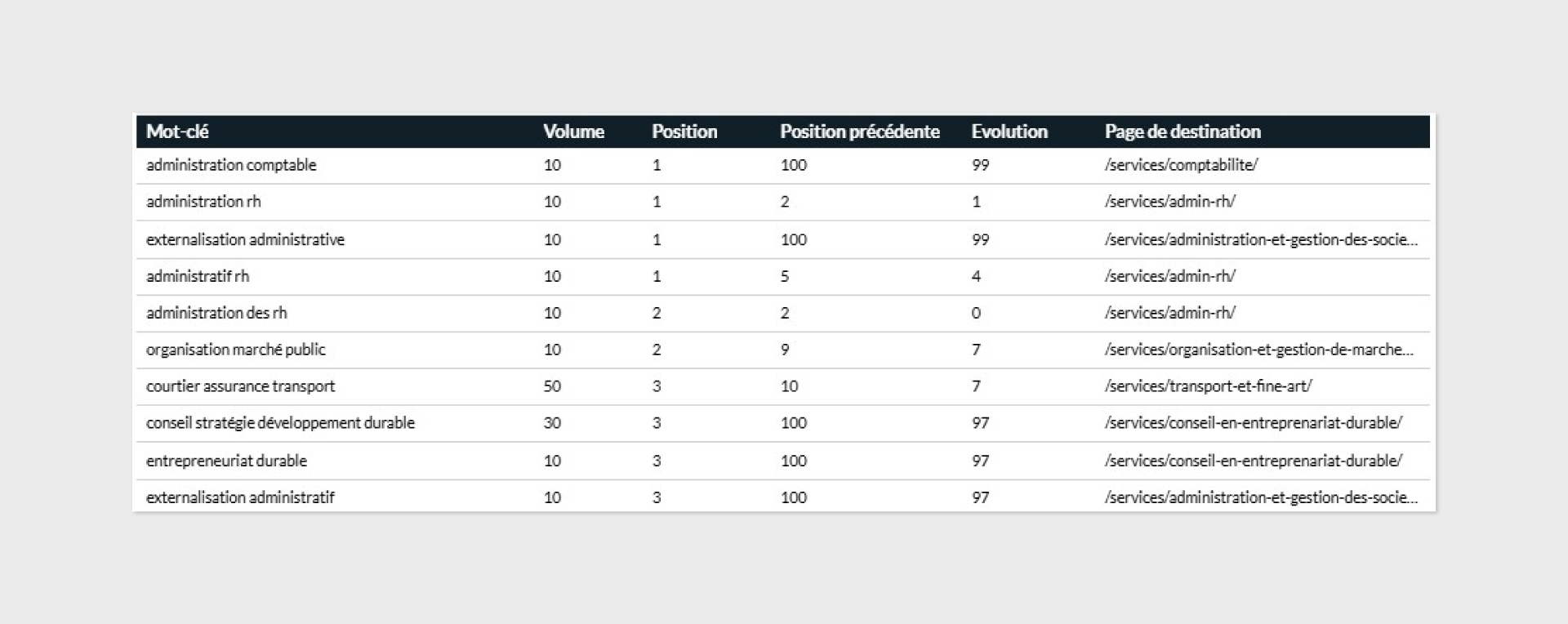Screen dimensions: 1568x624
Task: Select conseil stratégie développement durable keyword
Action: pyautogui.click(x=280, y=423)
